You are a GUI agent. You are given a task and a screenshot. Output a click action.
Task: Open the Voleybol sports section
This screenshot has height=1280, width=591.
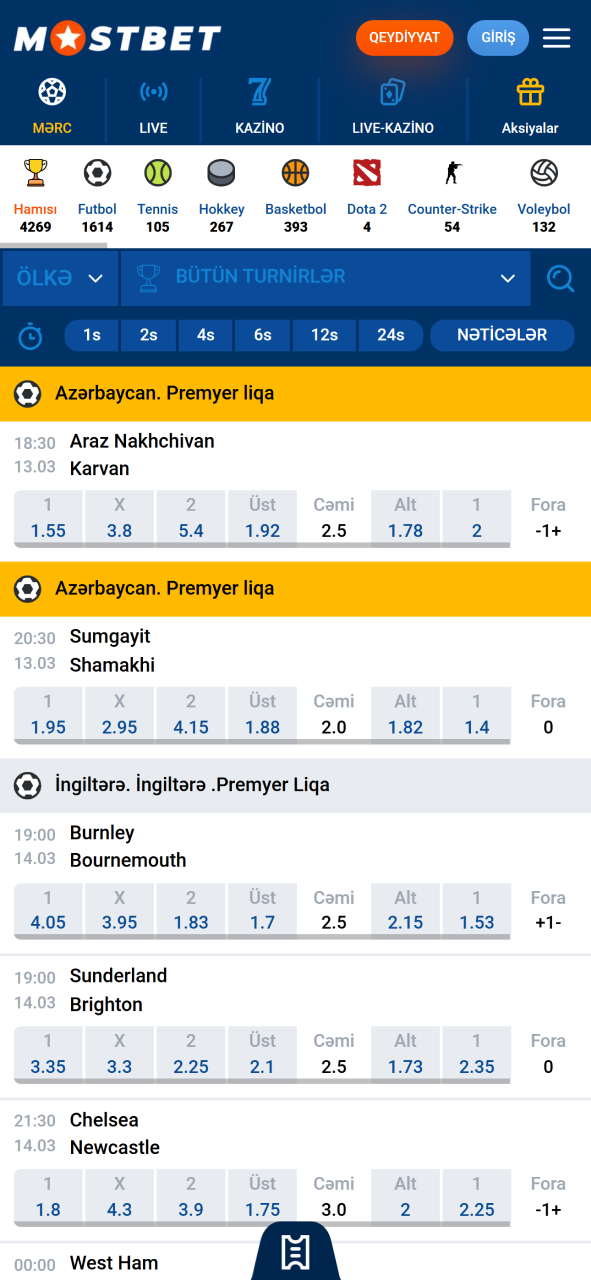[x=543, y=172]
